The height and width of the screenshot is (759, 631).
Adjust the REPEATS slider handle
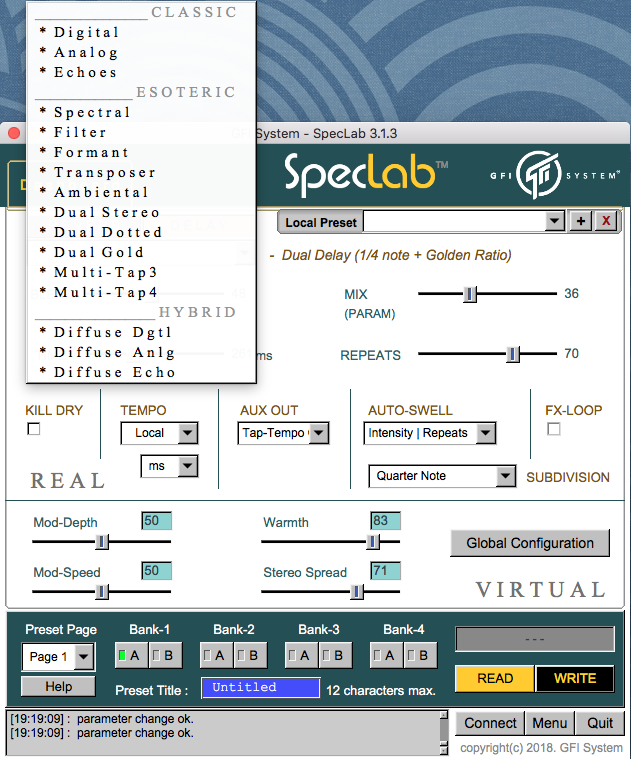[x=513, y=354]
